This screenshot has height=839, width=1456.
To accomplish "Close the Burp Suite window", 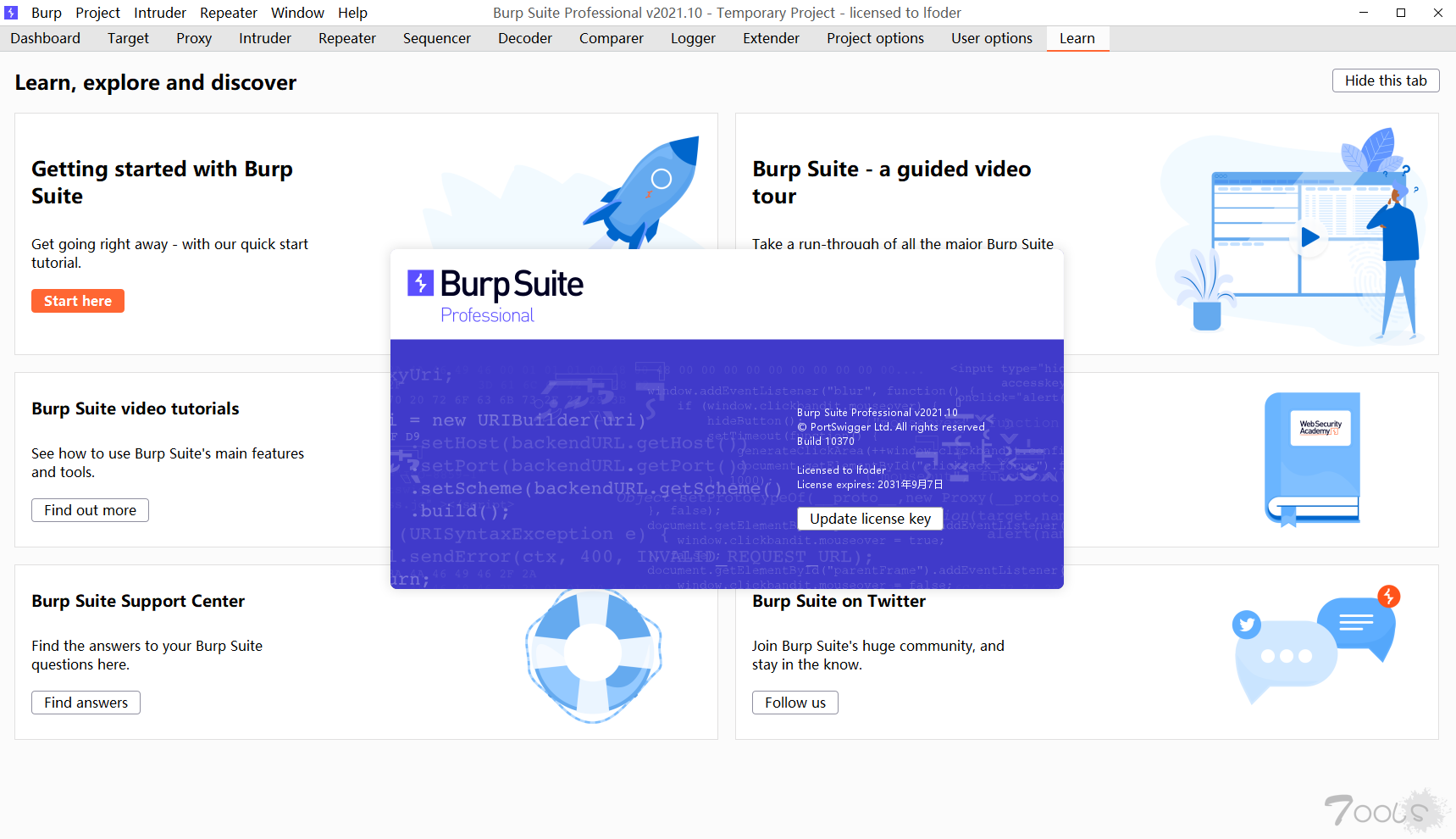I will coord(1438,13).
